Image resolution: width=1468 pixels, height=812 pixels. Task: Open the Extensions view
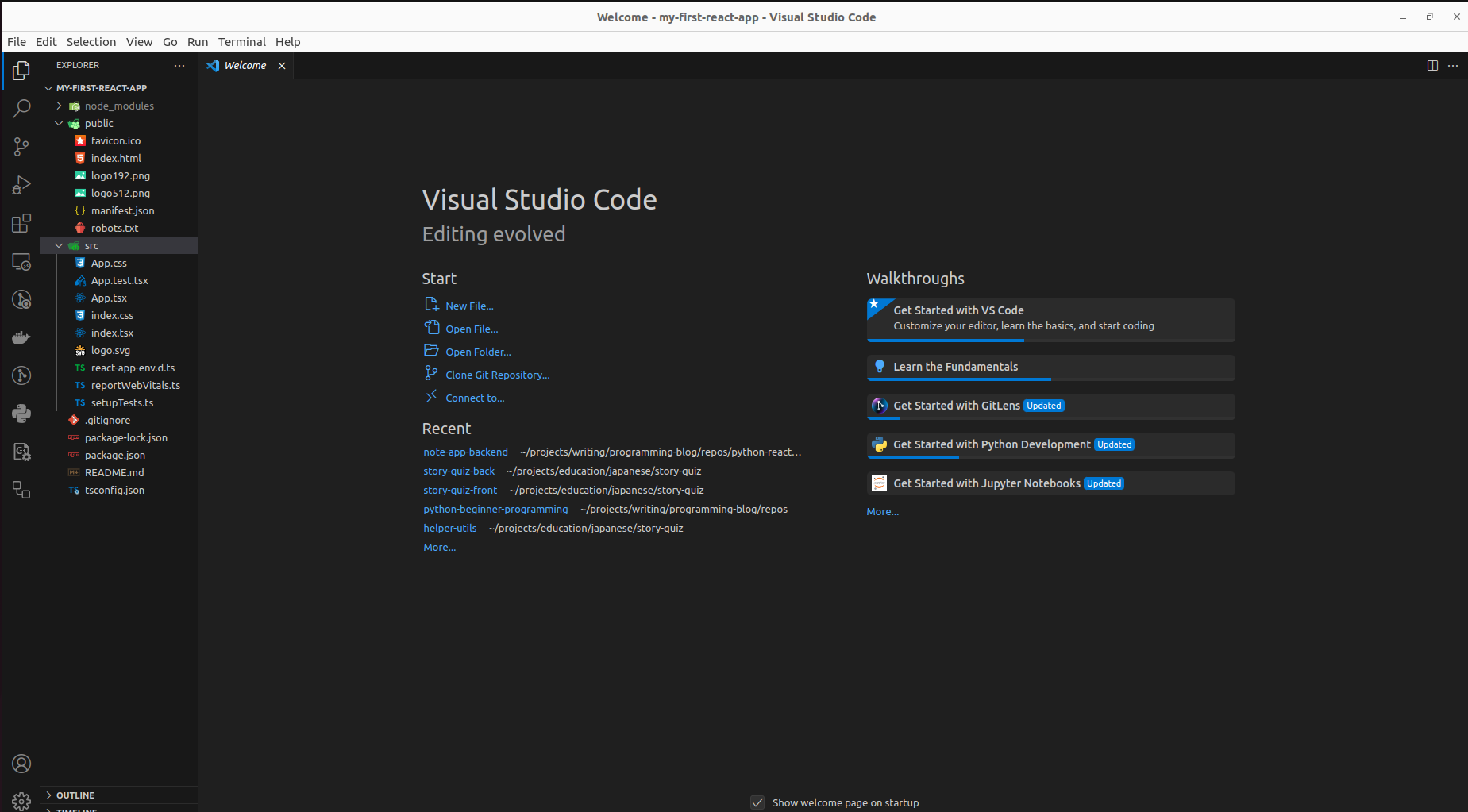[x=21, y=223]
